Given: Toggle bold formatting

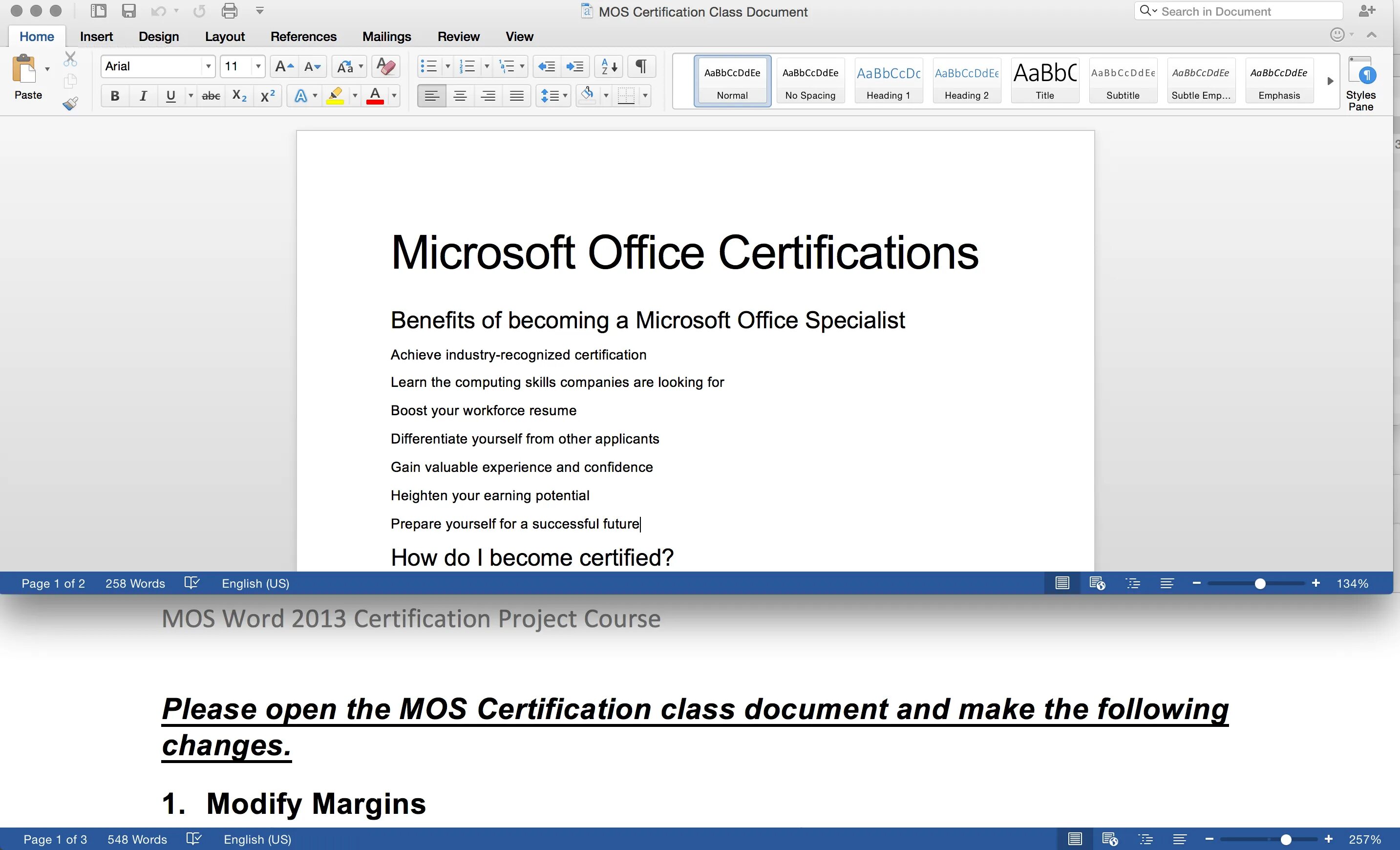Looking at the screenshot, I should [x=115, y=96].
